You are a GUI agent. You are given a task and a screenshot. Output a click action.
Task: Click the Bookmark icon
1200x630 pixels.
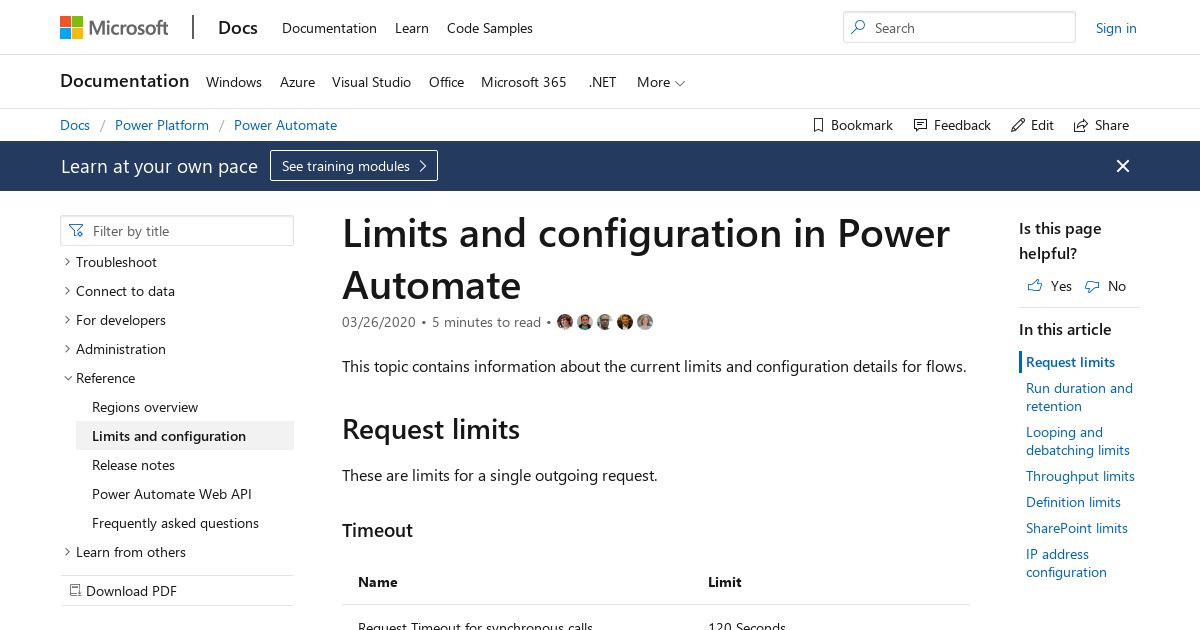click(x=818, y=125)
